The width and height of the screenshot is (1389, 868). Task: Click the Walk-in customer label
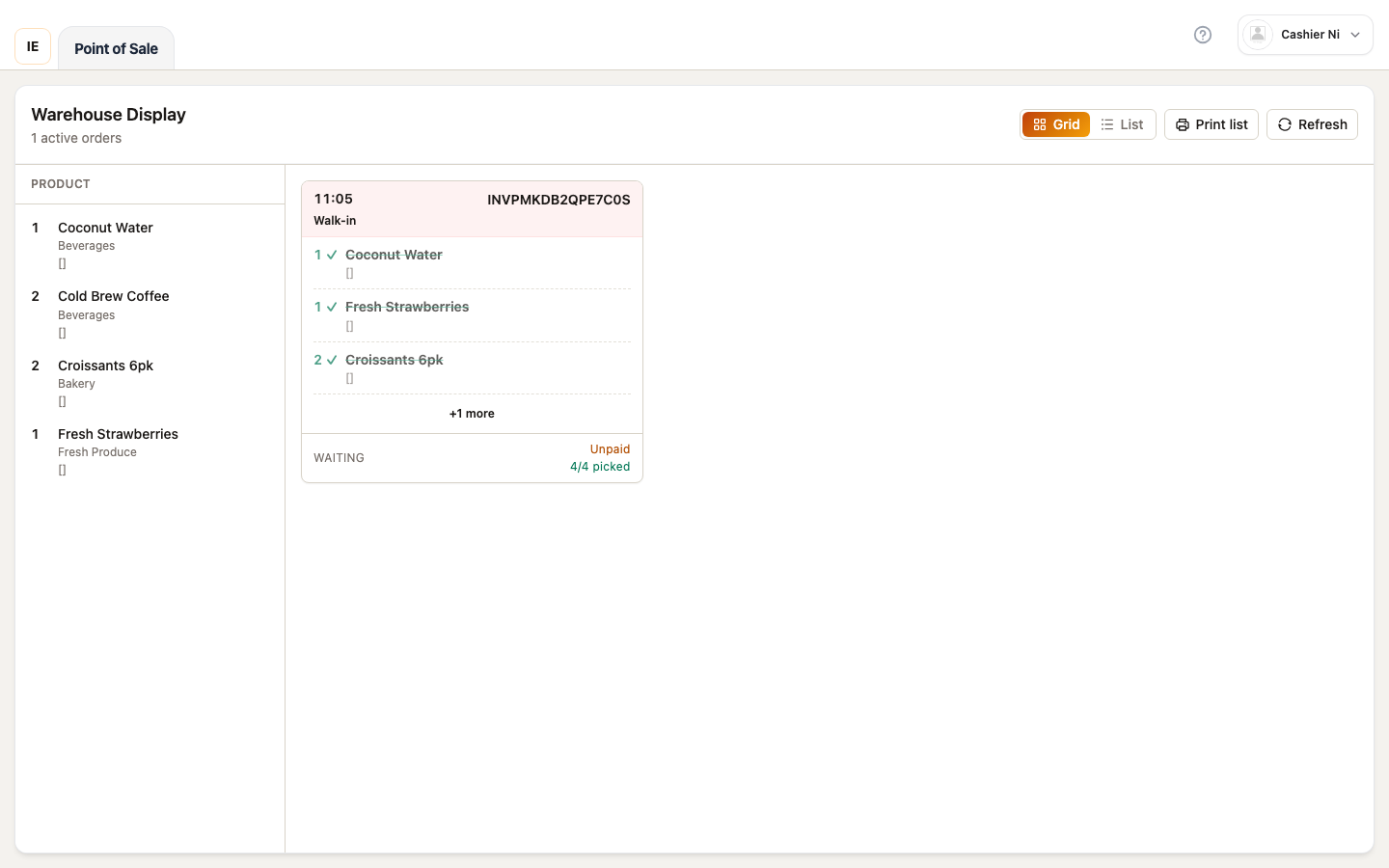point(335,221)
